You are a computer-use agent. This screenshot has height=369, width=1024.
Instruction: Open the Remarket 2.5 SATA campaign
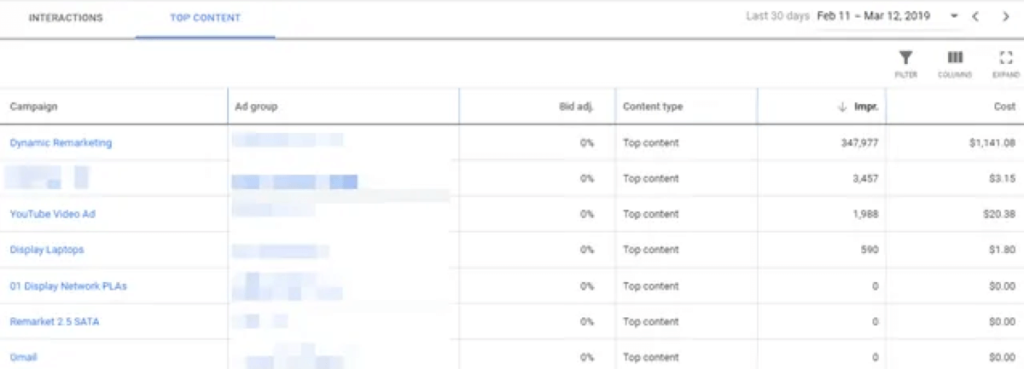(54, 321)
